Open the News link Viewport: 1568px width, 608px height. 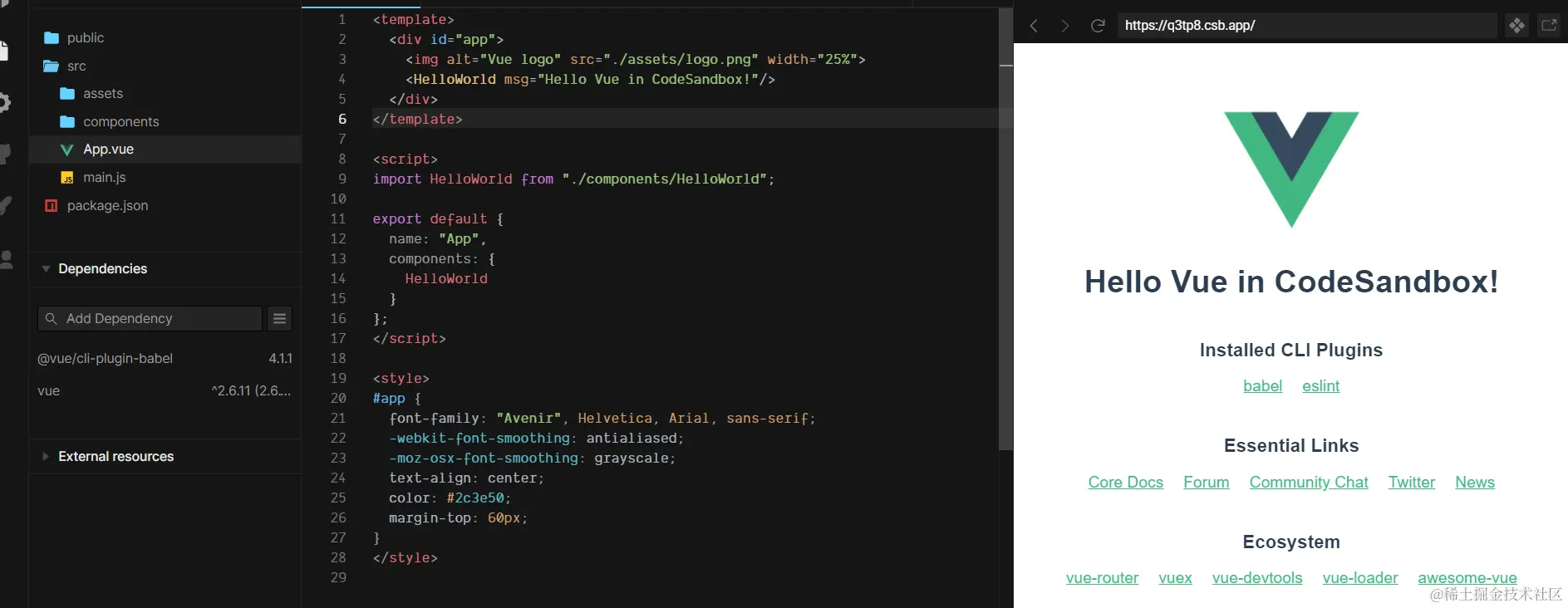pos(1475,483)
